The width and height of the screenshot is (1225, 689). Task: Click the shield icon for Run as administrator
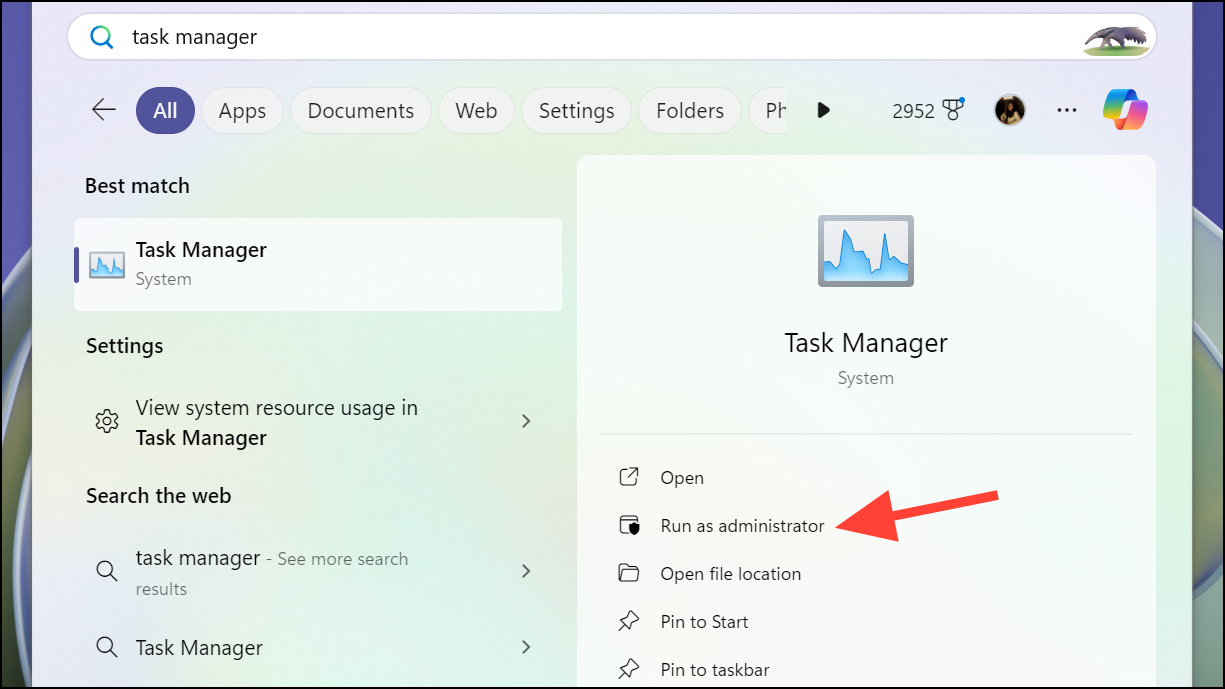point(629,525)
